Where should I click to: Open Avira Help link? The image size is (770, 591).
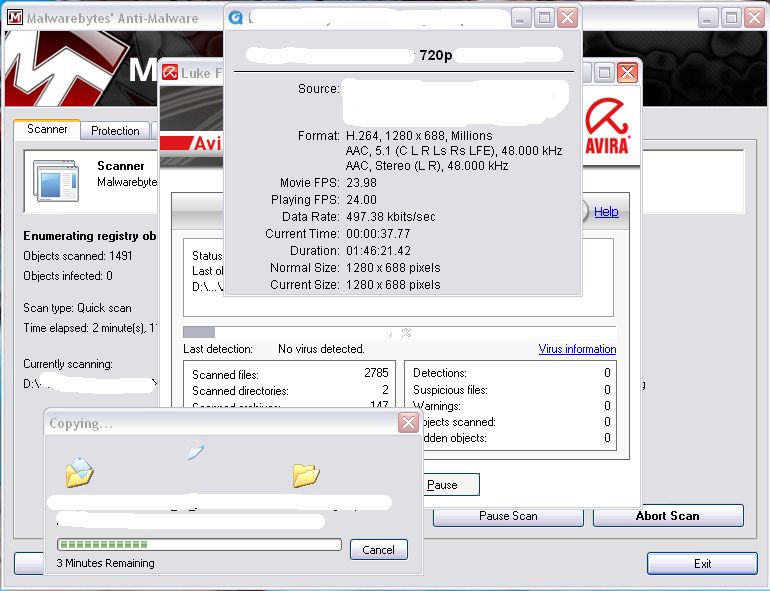[606, 212]
